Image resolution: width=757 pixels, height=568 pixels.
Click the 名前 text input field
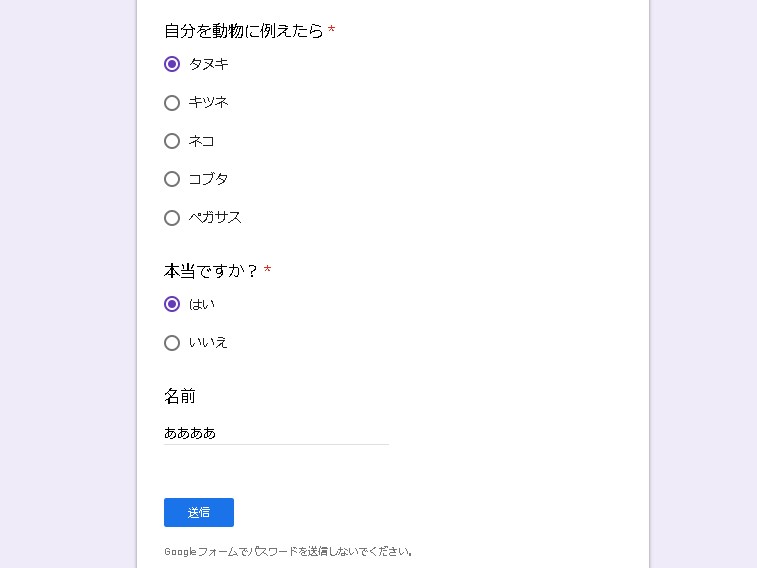click(276, 433)
